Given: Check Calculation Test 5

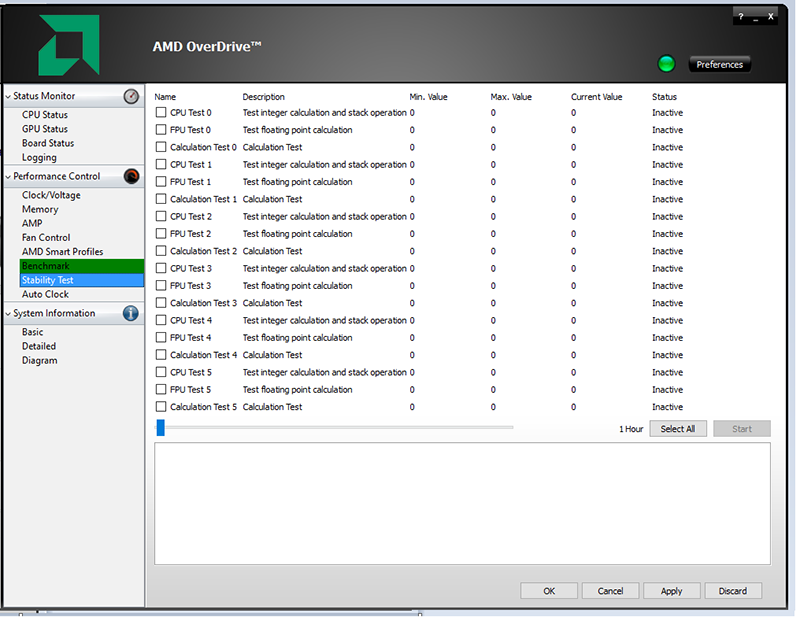Looking at the screenshot, I should pyautogui.click(x=161, y=407).
